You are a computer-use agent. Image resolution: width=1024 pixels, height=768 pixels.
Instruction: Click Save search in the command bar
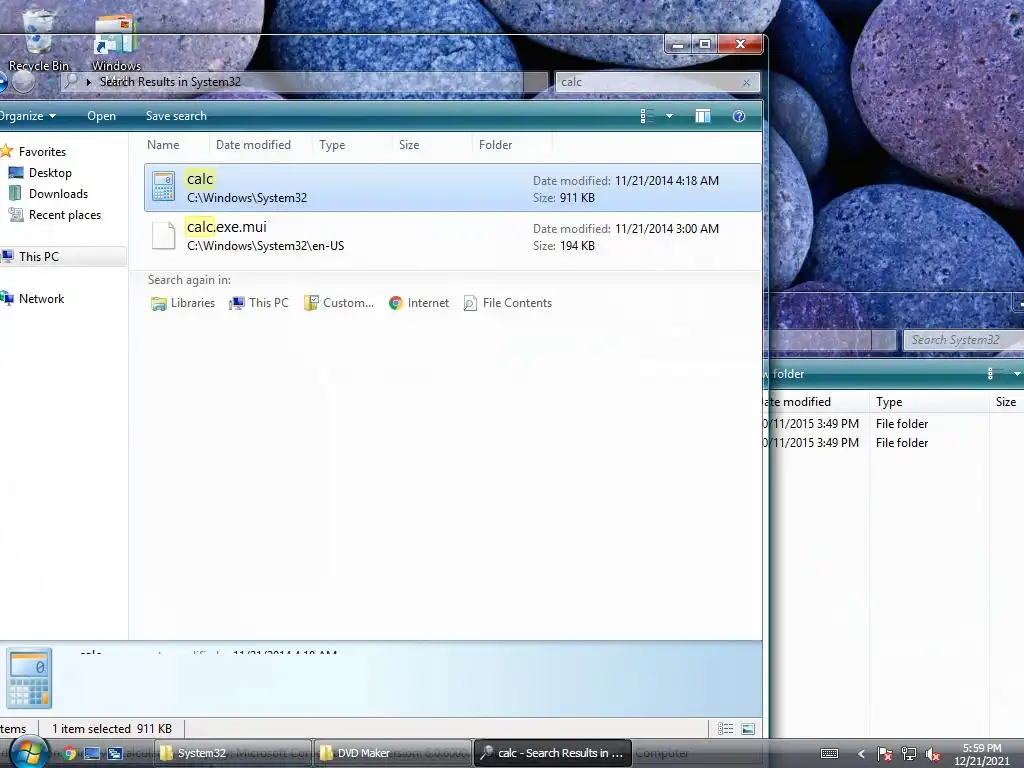point(176,116)
